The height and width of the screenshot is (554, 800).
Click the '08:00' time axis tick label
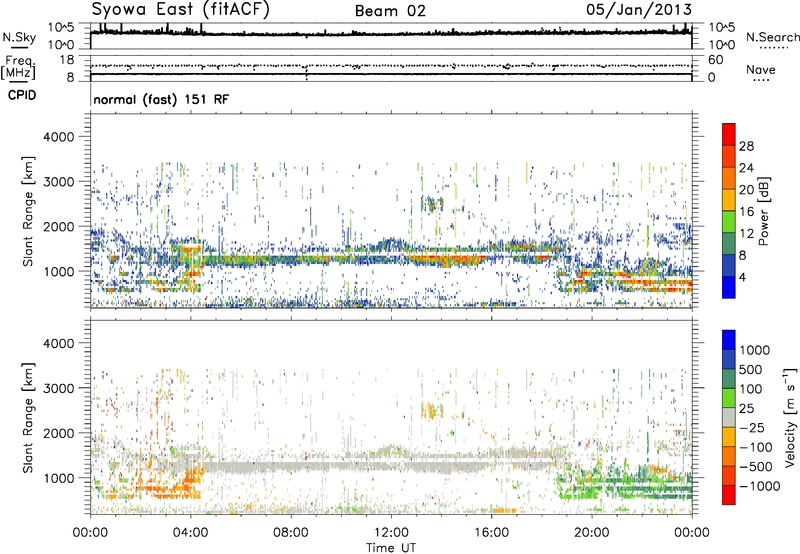tap(291, 533)
